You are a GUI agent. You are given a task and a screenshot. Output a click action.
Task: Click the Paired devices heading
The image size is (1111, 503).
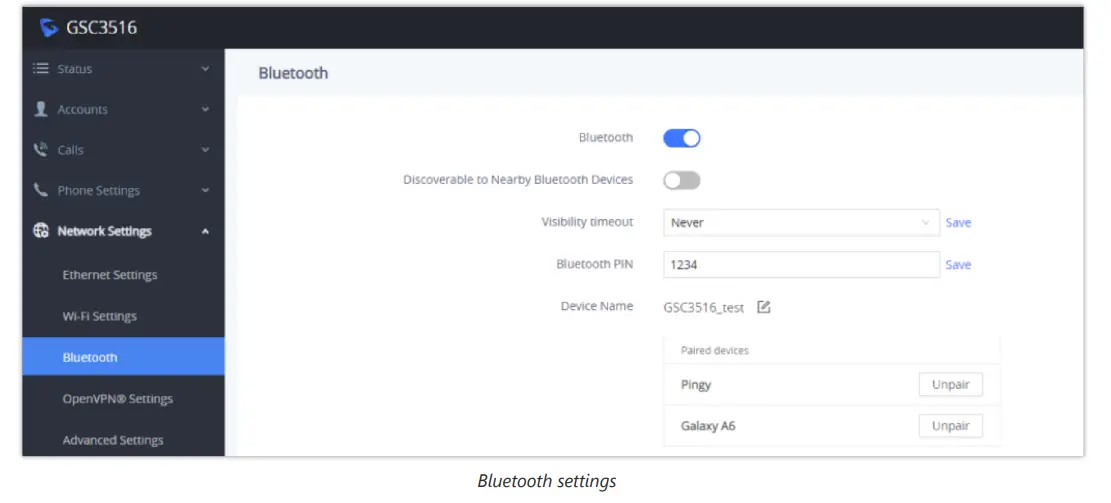pos(714,350)
